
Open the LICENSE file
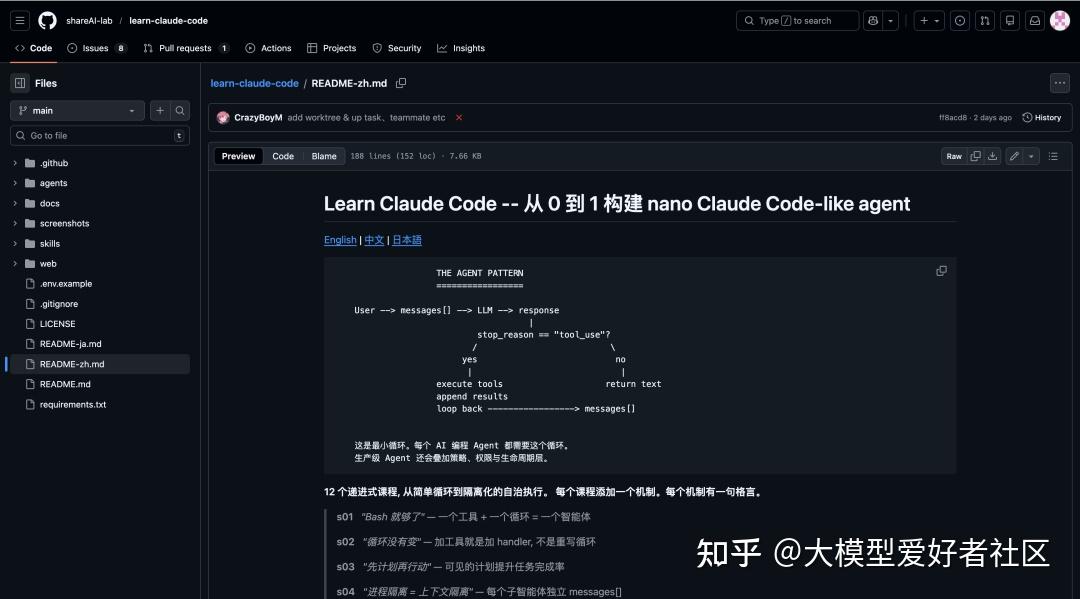[x=57, y=324]
